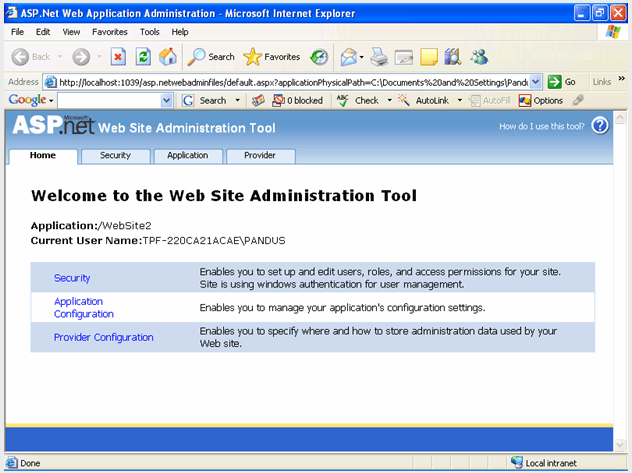
Task: Open the Tools menu
Action: point(150,32)
